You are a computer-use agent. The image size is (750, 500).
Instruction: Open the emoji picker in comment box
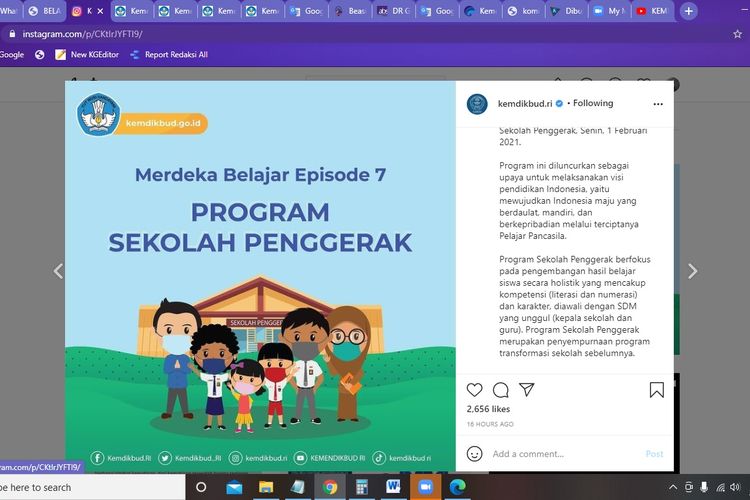[x=475, y=454]
